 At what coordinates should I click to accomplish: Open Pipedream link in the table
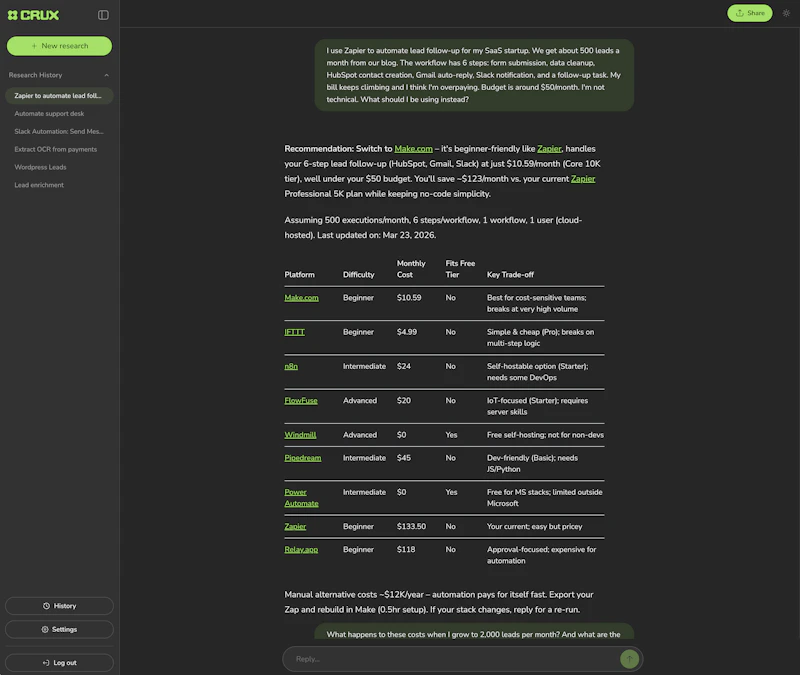coord(303,458)
